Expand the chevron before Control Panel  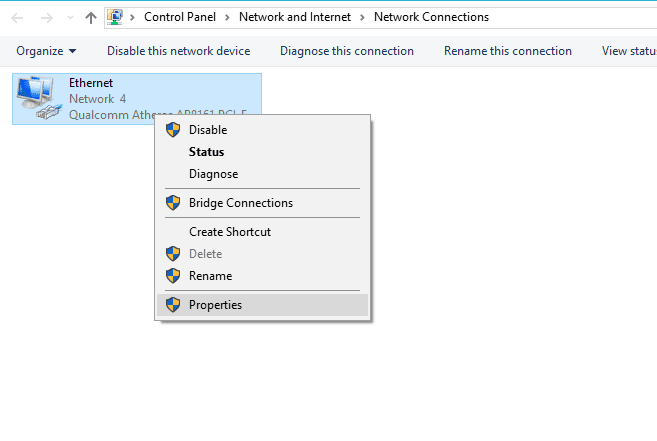[132, 18]
